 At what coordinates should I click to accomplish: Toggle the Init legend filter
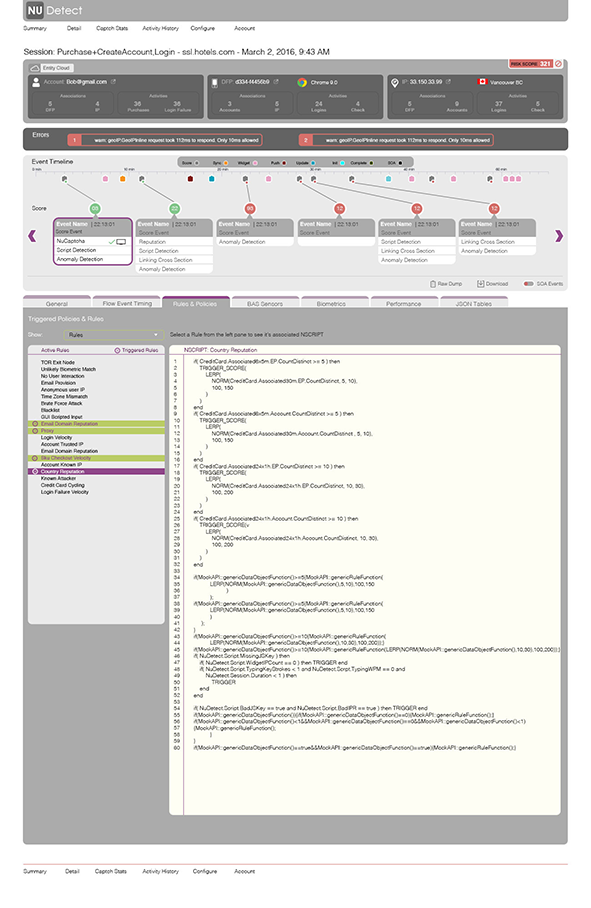[x=338, y=163]
